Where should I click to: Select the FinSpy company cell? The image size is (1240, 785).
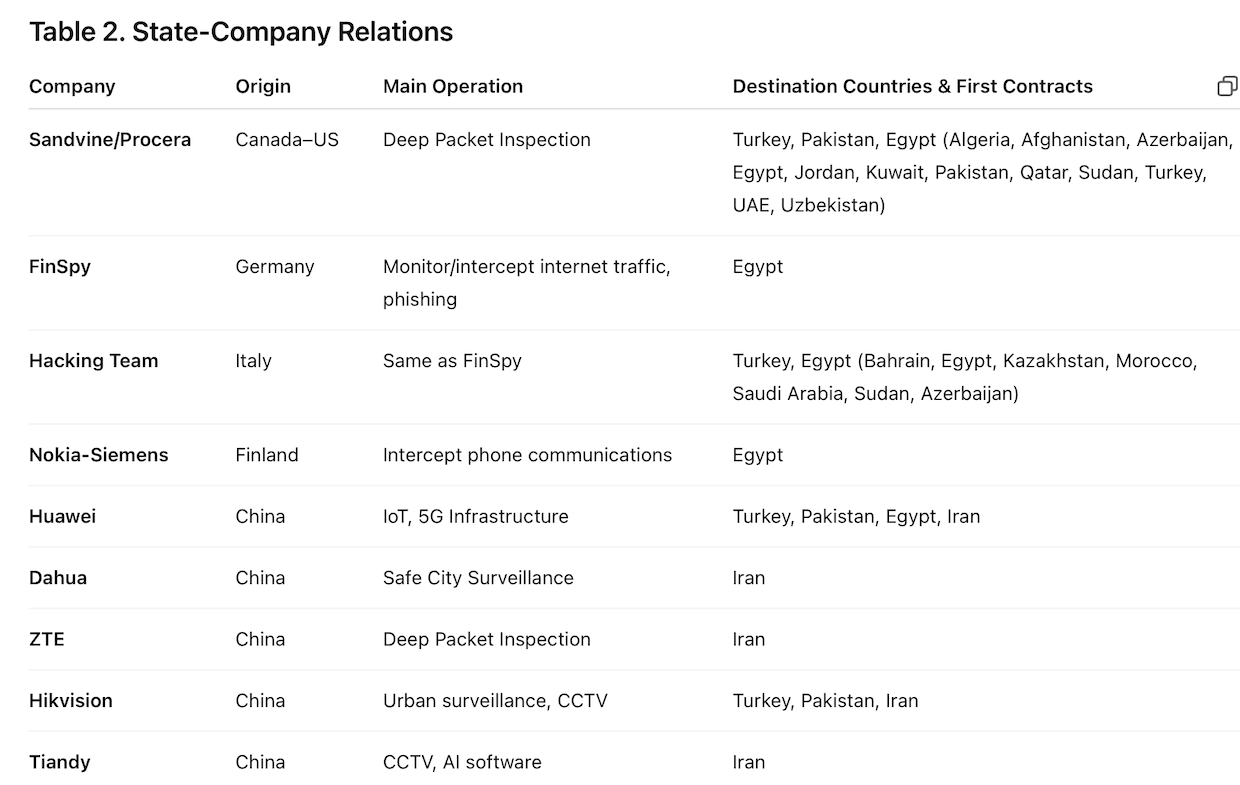[x=60, y=267]
